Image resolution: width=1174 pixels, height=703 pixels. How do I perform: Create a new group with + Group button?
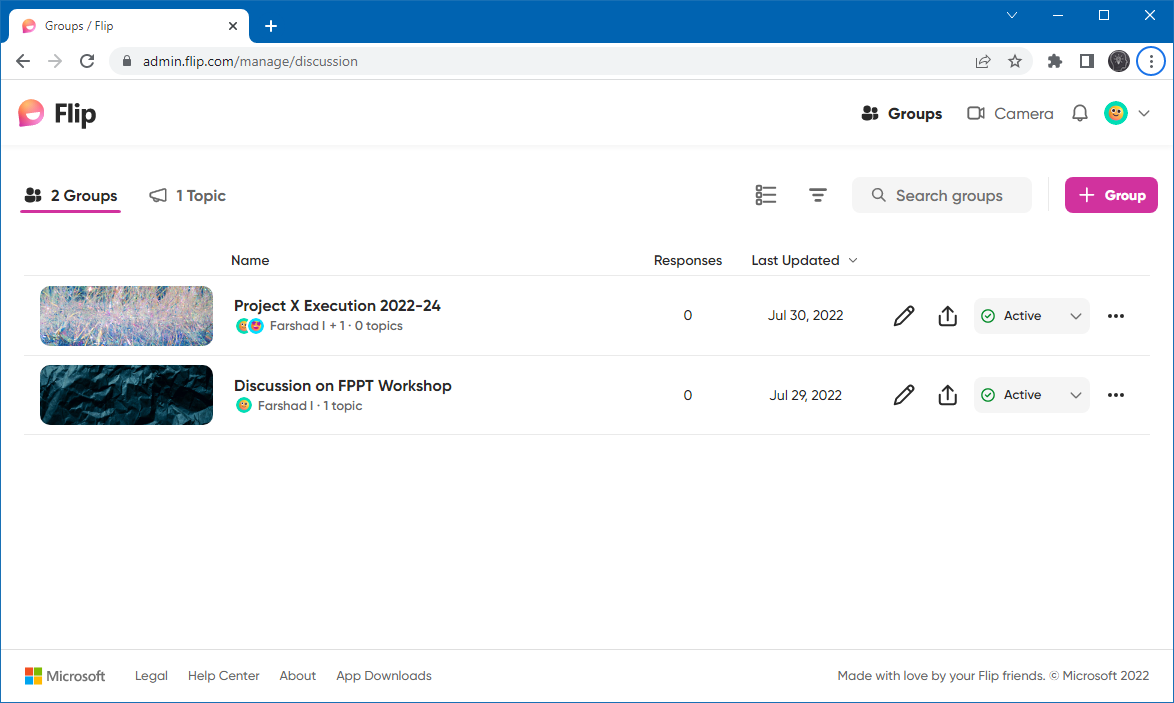point(1111,195)
